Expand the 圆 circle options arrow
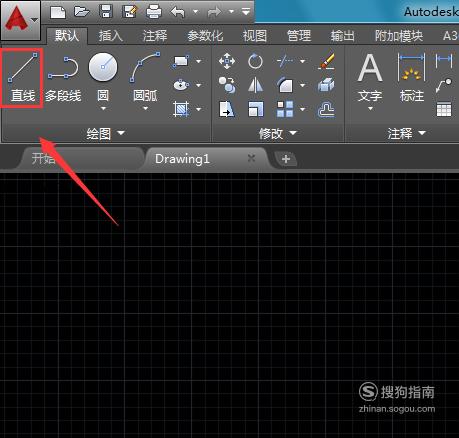This screenshot has width=459, height=438. coord(103,108)
